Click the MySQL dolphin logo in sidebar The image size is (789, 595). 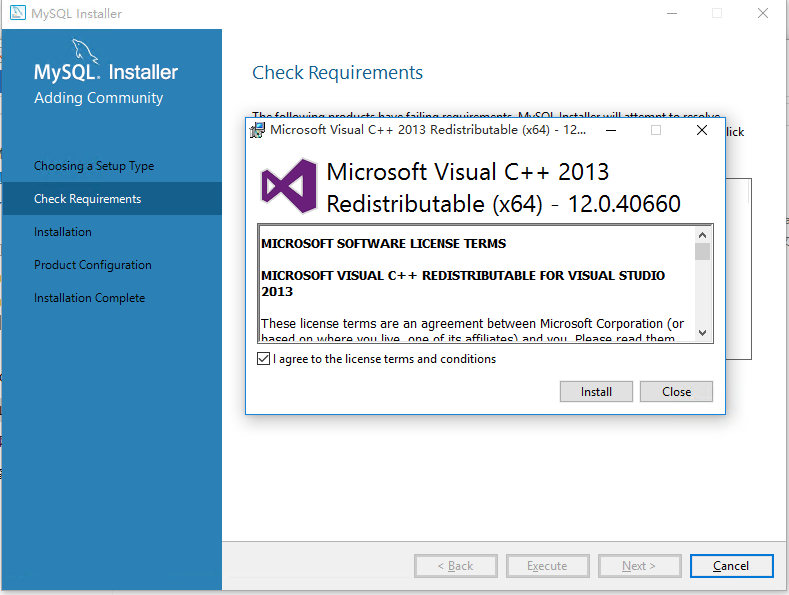point(85,51)
